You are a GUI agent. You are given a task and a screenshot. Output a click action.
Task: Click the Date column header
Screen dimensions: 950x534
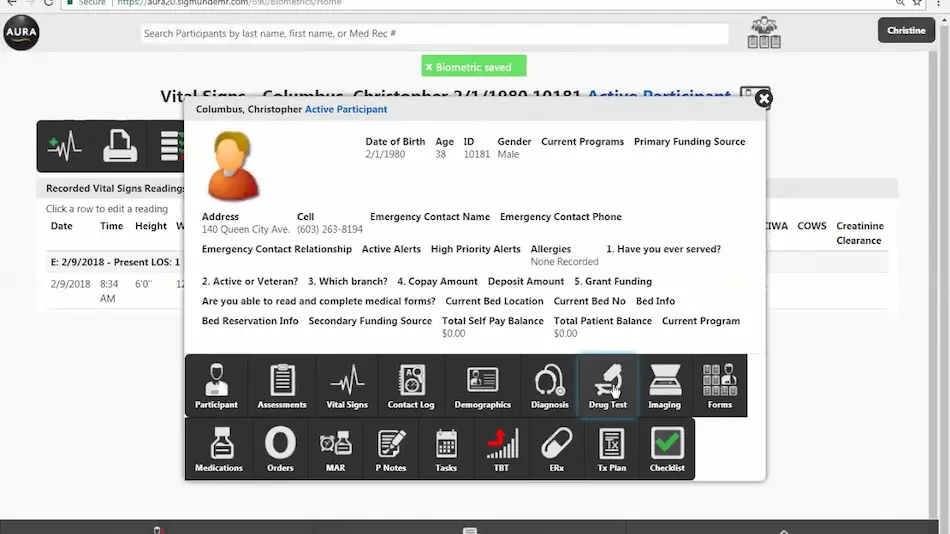(x=62, y=225)
